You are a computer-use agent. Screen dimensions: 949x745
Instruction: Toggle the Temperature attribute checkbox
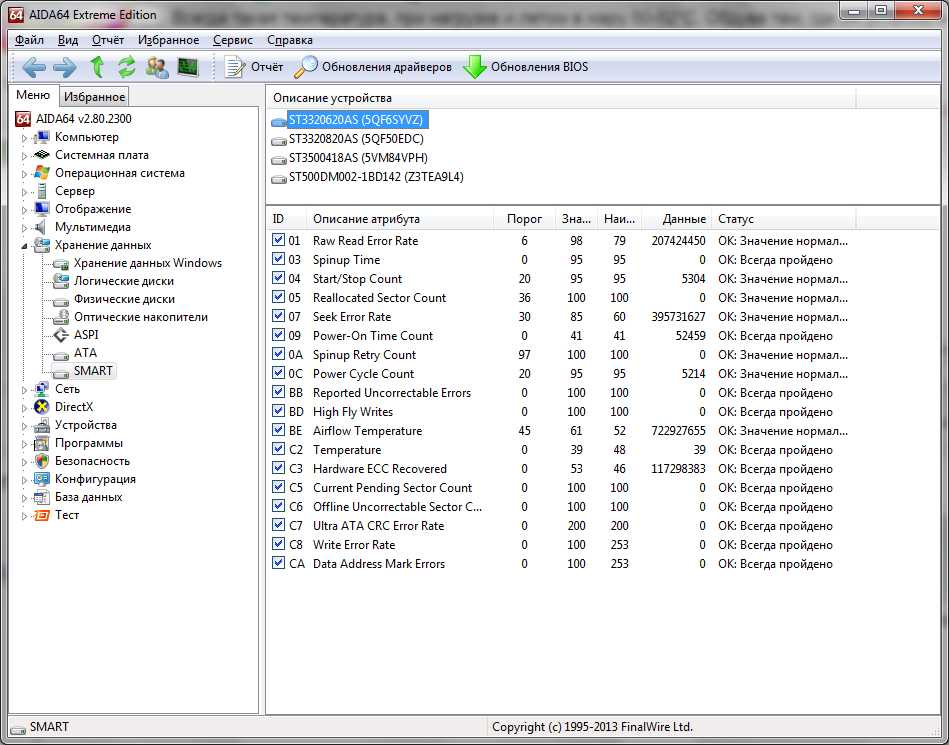[279, 450]
